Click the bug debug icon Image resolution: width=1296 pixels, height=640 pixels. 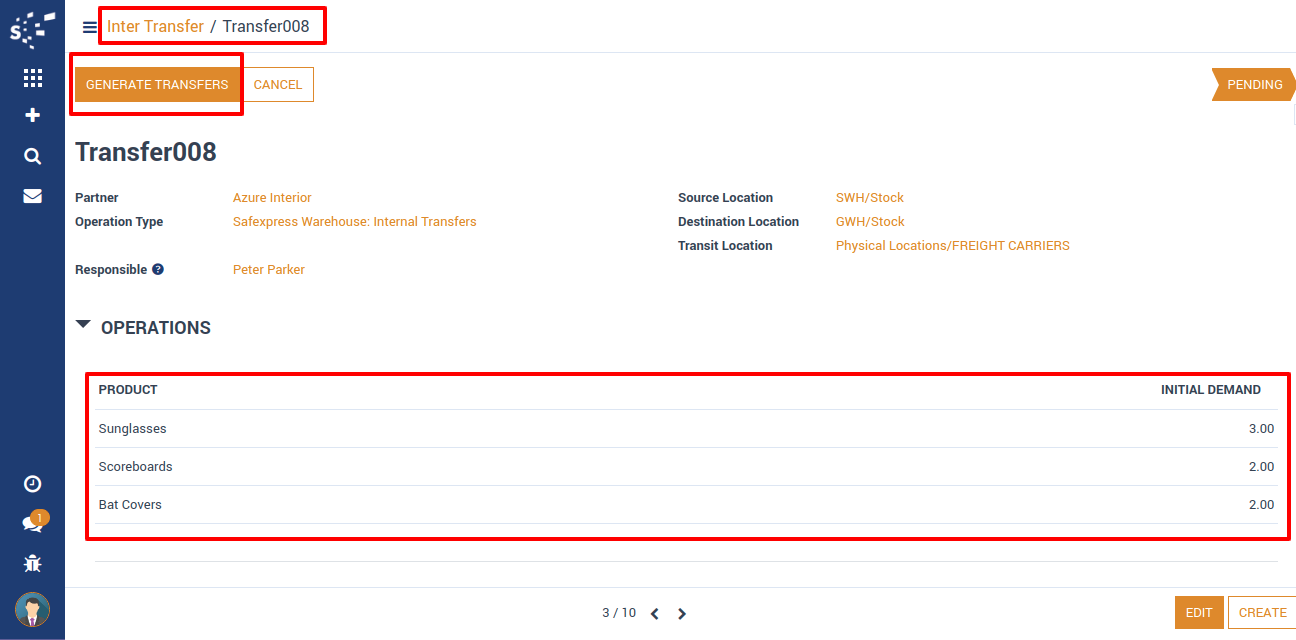tap(32, 564)
